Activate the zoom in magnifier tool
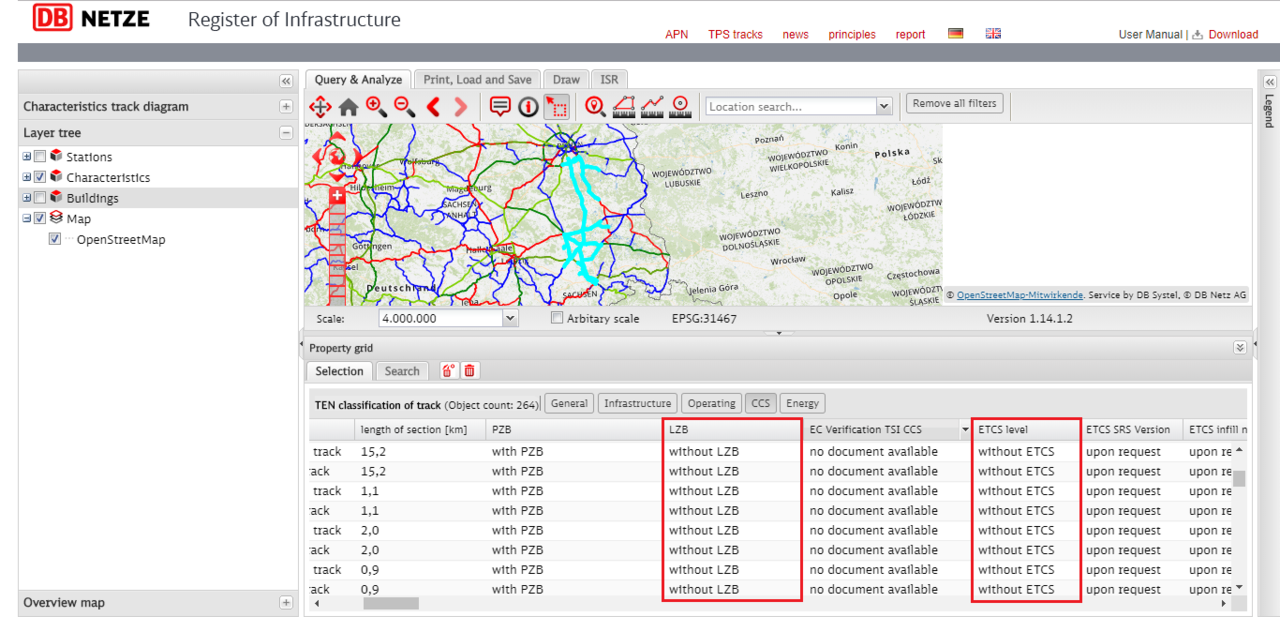Viewport: 1280px width, 617px height. pos(376,107)
